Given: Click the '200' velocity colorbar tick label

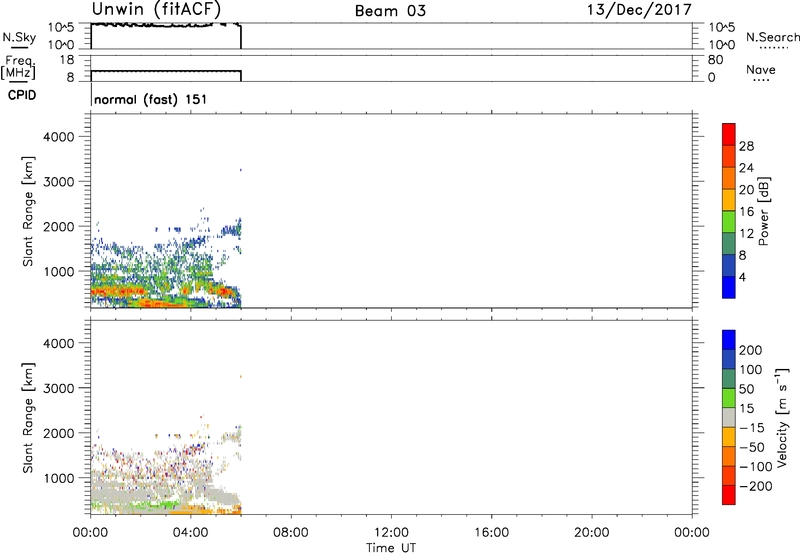Looking at the screenshot, I should [751, 350].
